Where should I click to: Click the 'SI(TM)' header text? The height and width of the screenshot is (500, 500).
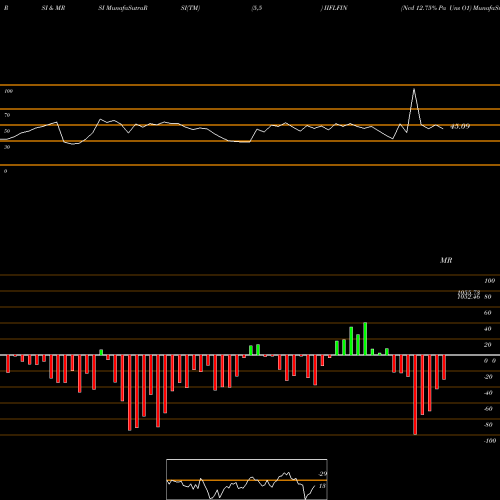coord(190,8)
